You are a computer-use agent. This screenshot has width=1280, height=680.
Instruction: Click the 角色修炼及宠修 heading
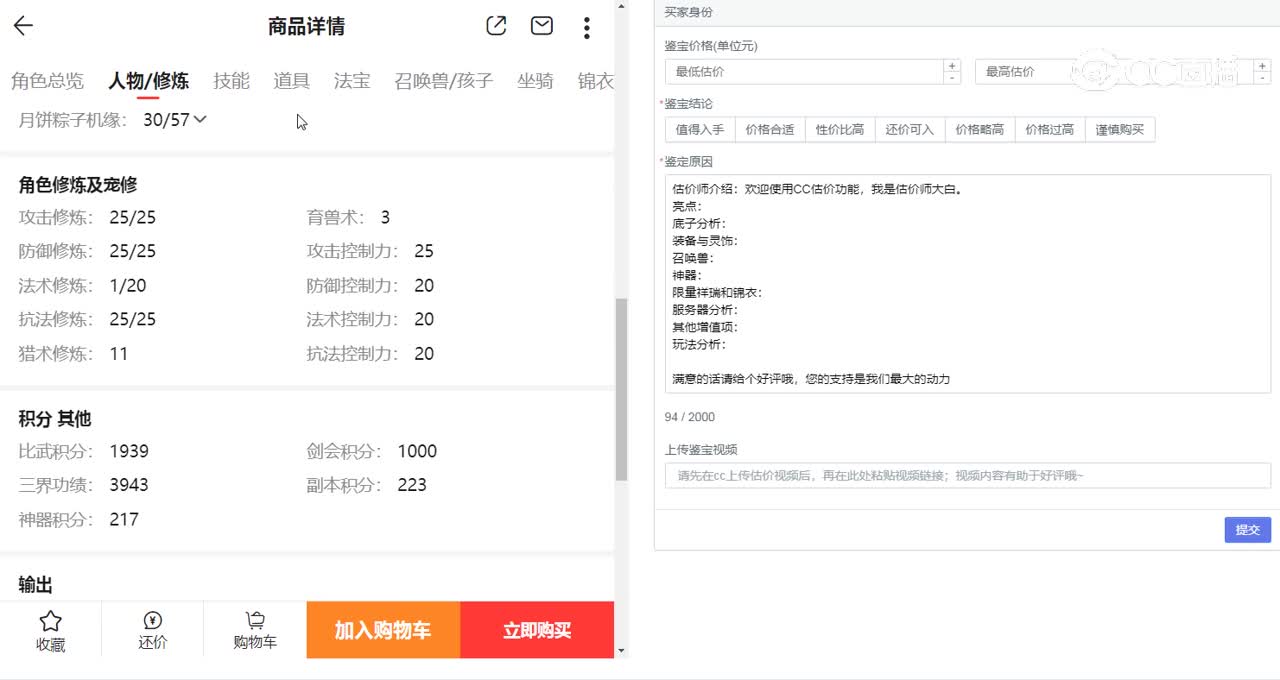(78, 184)
